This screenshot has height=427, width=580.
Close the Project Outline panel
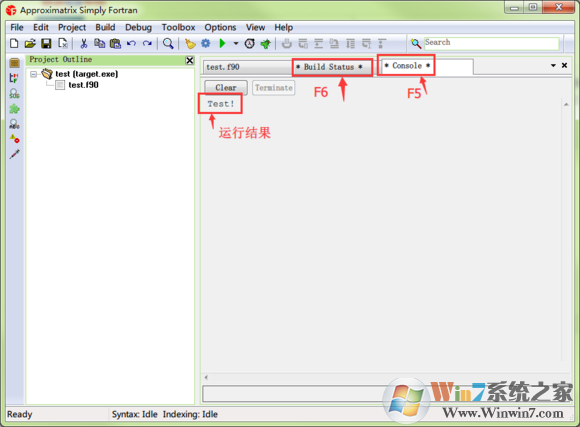pos(190,60)
